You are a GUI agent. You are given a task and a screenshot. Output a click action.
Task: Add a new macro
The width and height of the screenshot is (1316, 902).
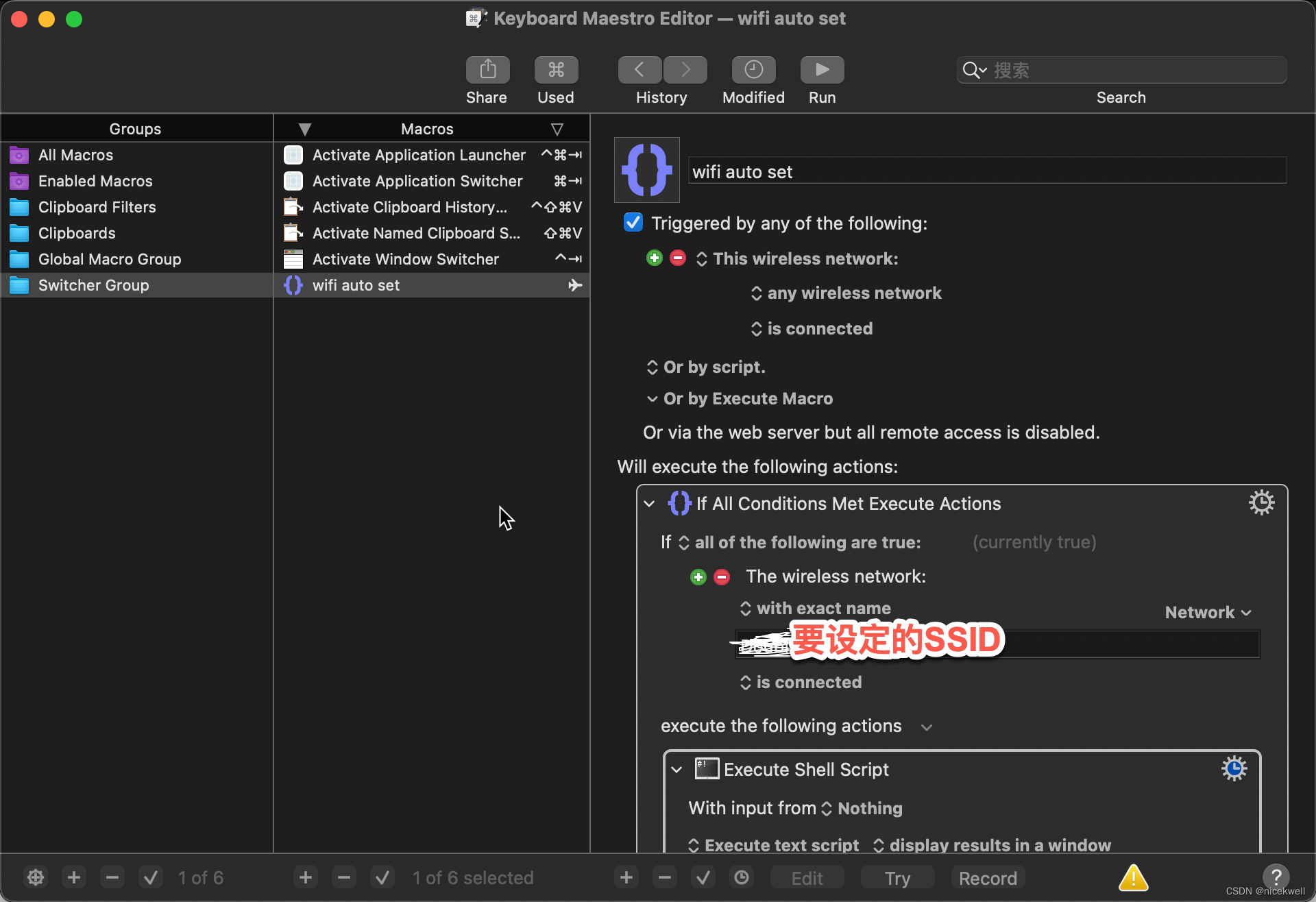[306, 877]
